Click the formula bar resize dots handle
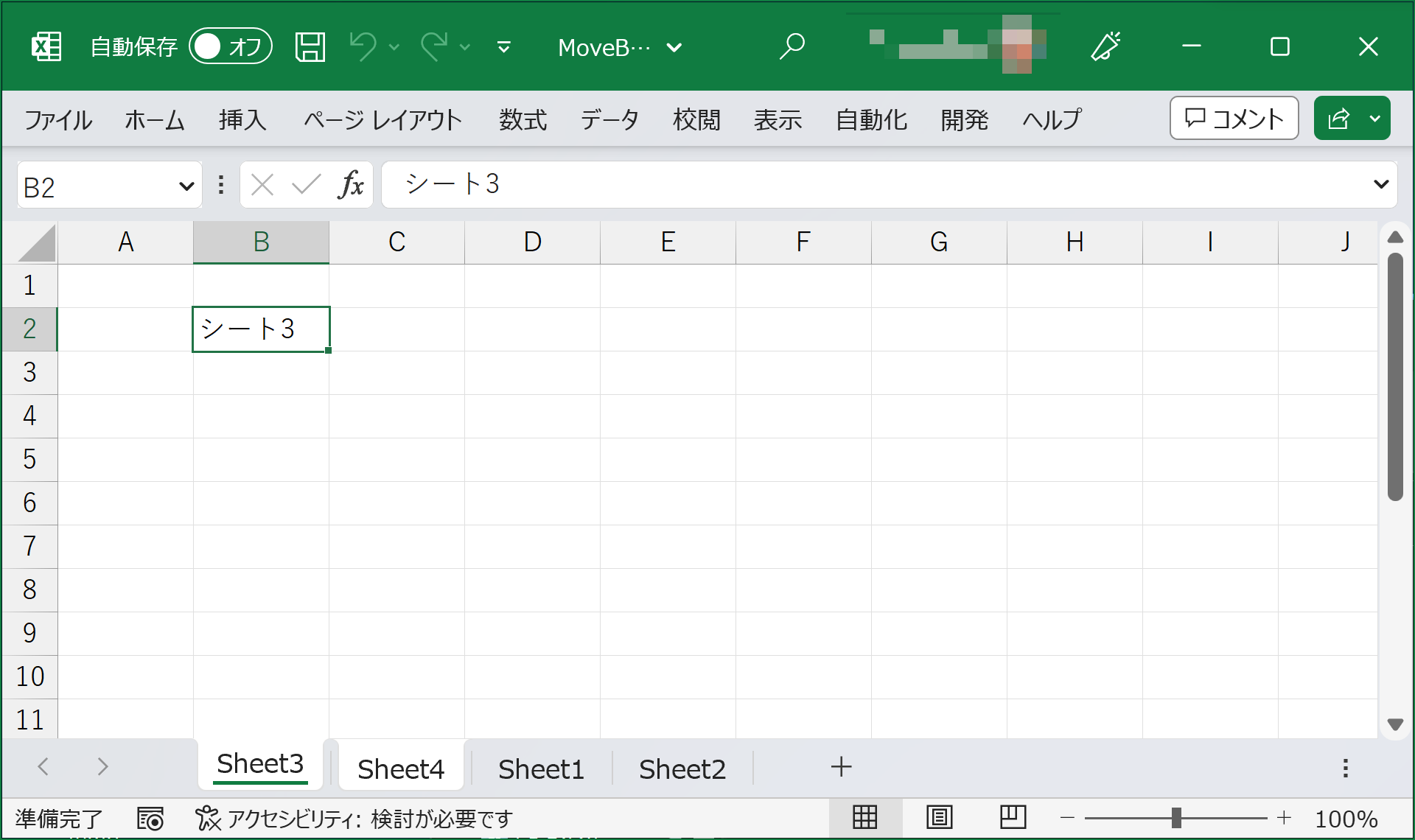Image resolution: width=1415 pixels, height=840 pixels. tap(221, 185)
